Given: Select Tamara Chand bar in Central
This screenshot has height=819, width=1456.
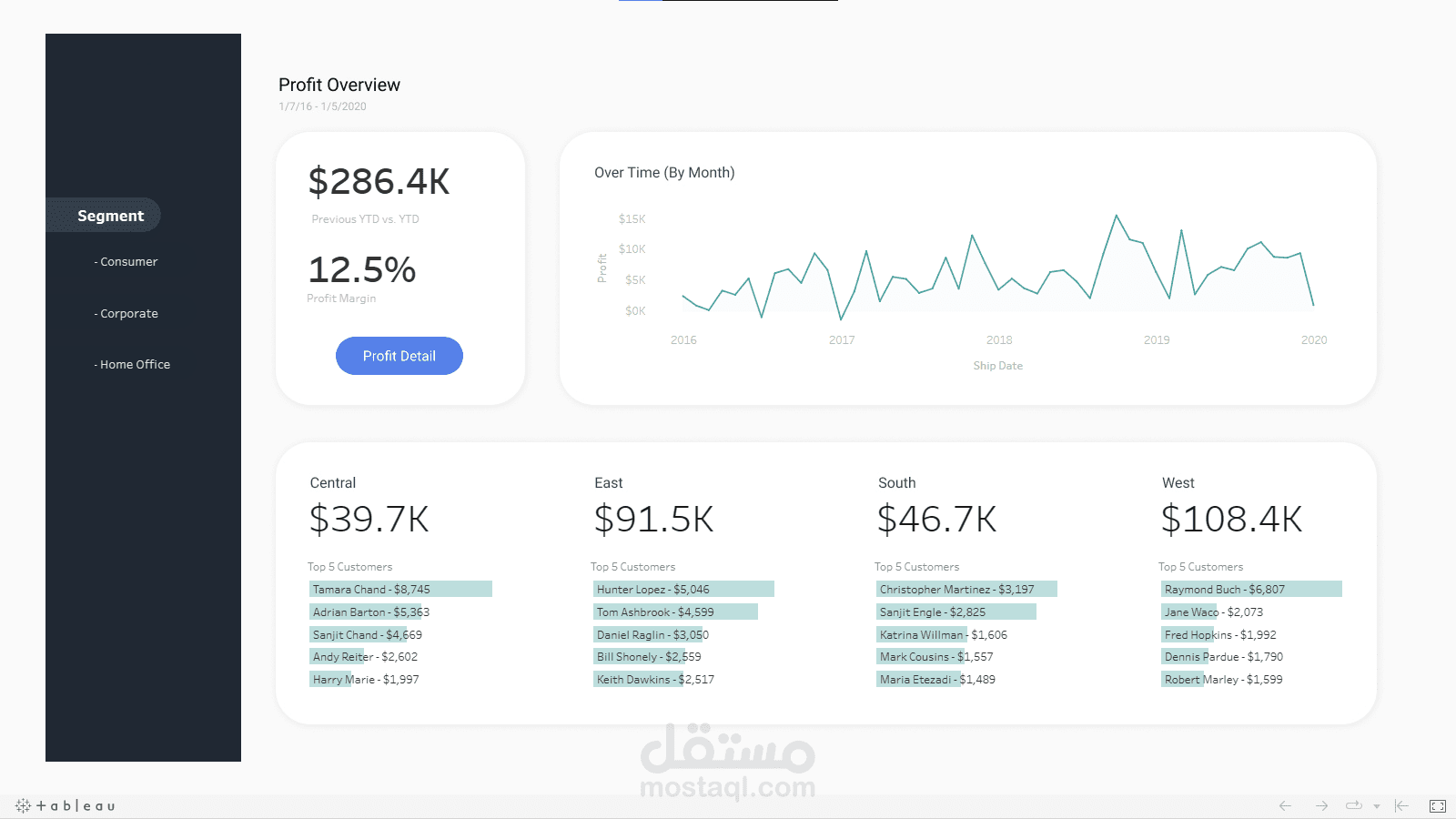Looking at the screenshot, I should click(x=400, y=589).
